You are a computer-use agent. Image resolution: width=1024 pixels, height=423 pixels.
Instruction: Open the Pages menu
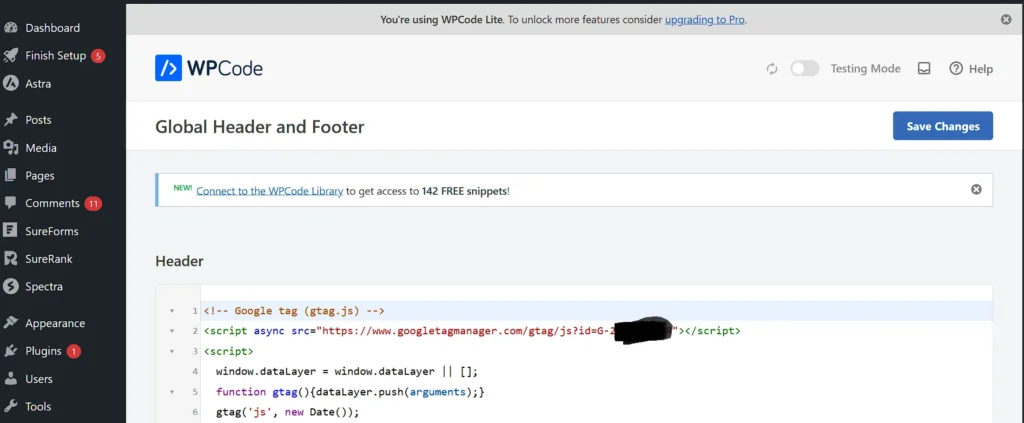point(40,176)
